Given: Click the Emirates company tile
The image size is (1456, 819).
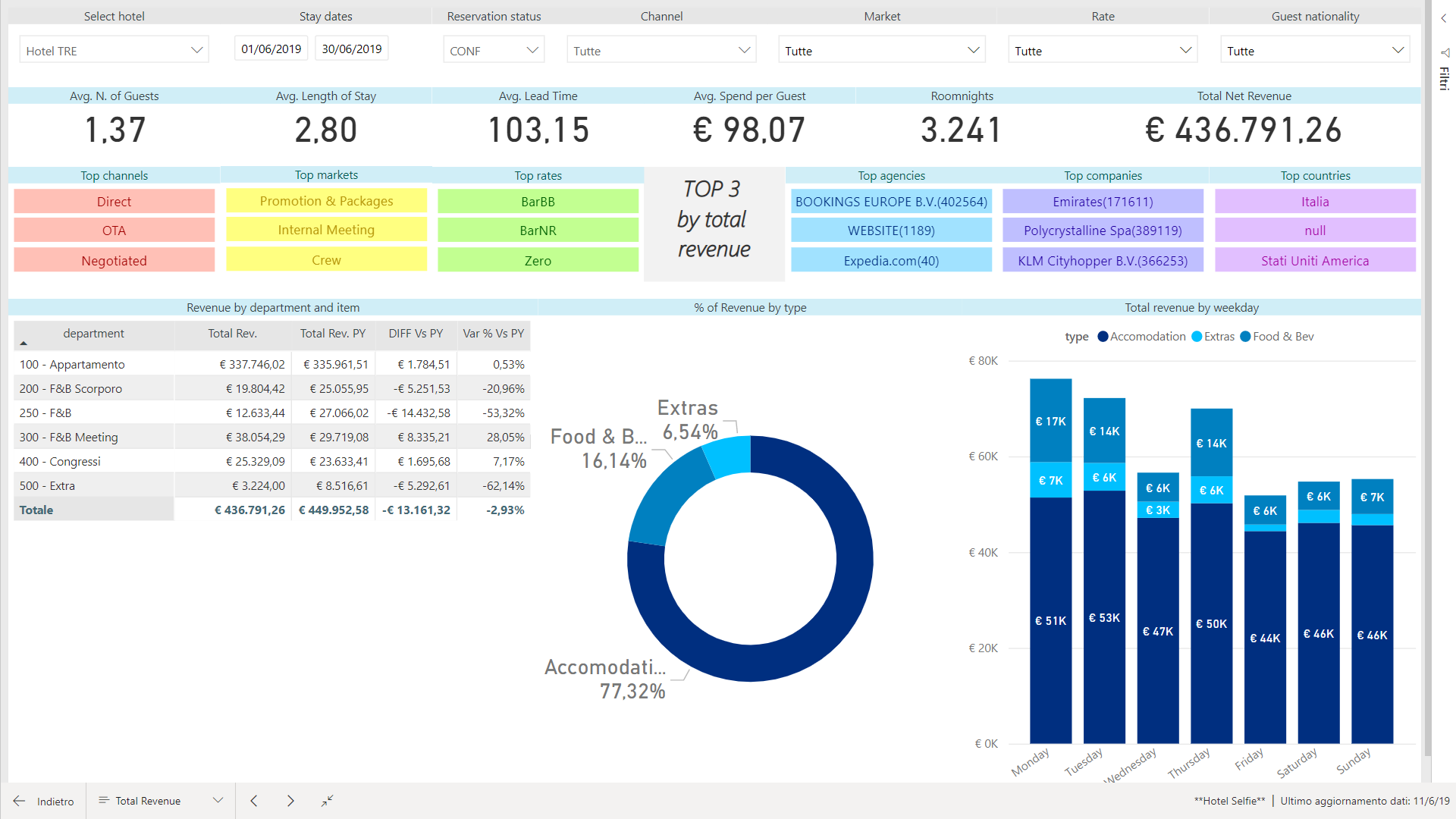Looking at the screenshot, I should (x=1103, y=202).
